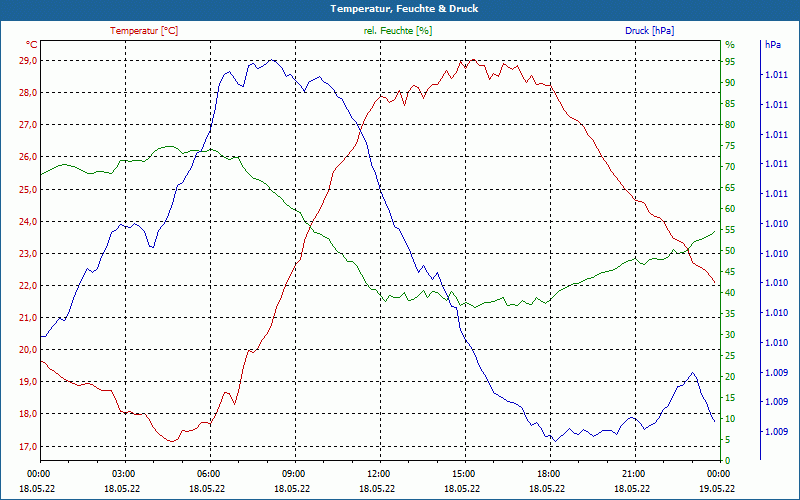The height and width of the screenshot is (500, 800).
Task: Click the green '35' humidity axis value
Action: pyautogui.click(x=730, y=314)
